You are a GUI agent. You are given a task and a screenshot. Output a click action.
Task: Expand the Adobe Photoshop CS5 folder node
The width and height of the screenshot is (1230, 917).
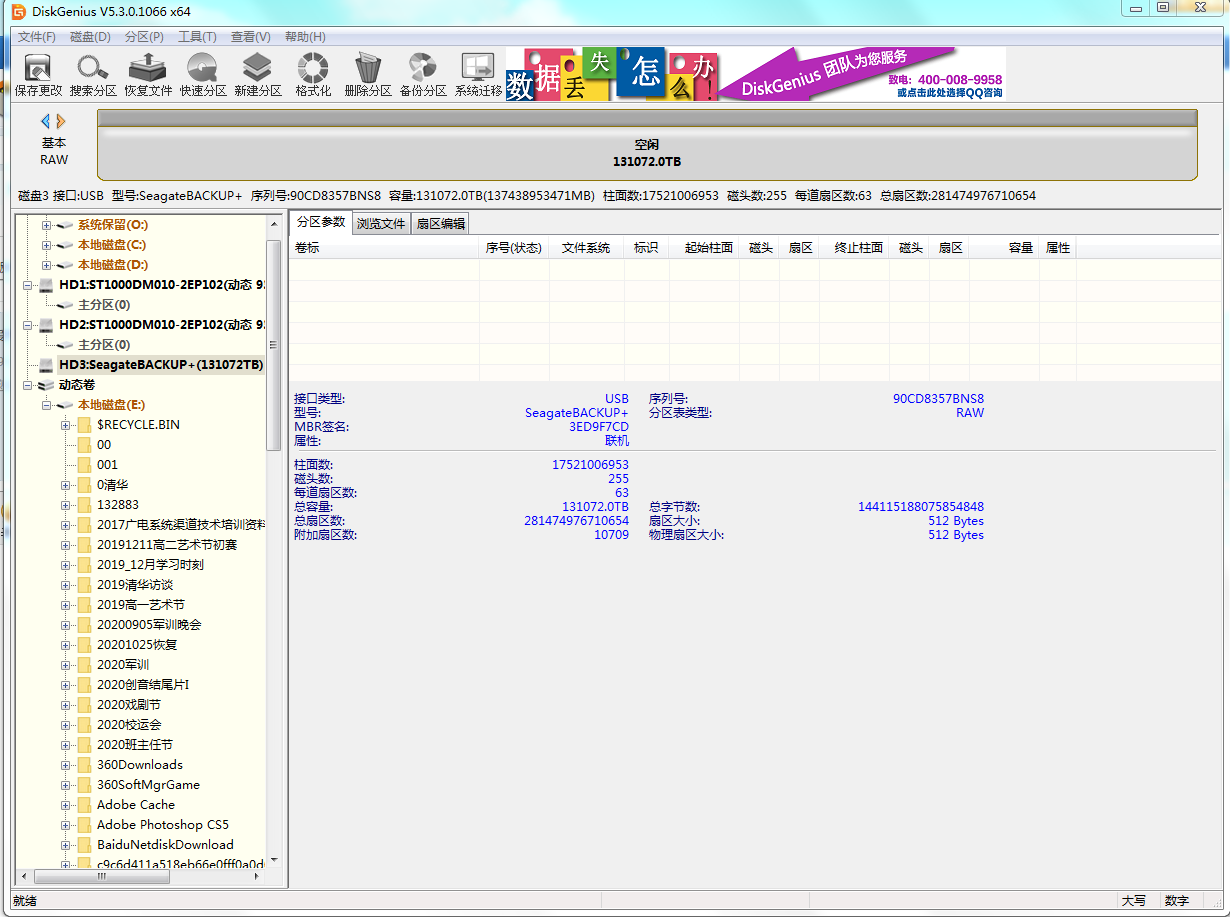click(65, 825)
